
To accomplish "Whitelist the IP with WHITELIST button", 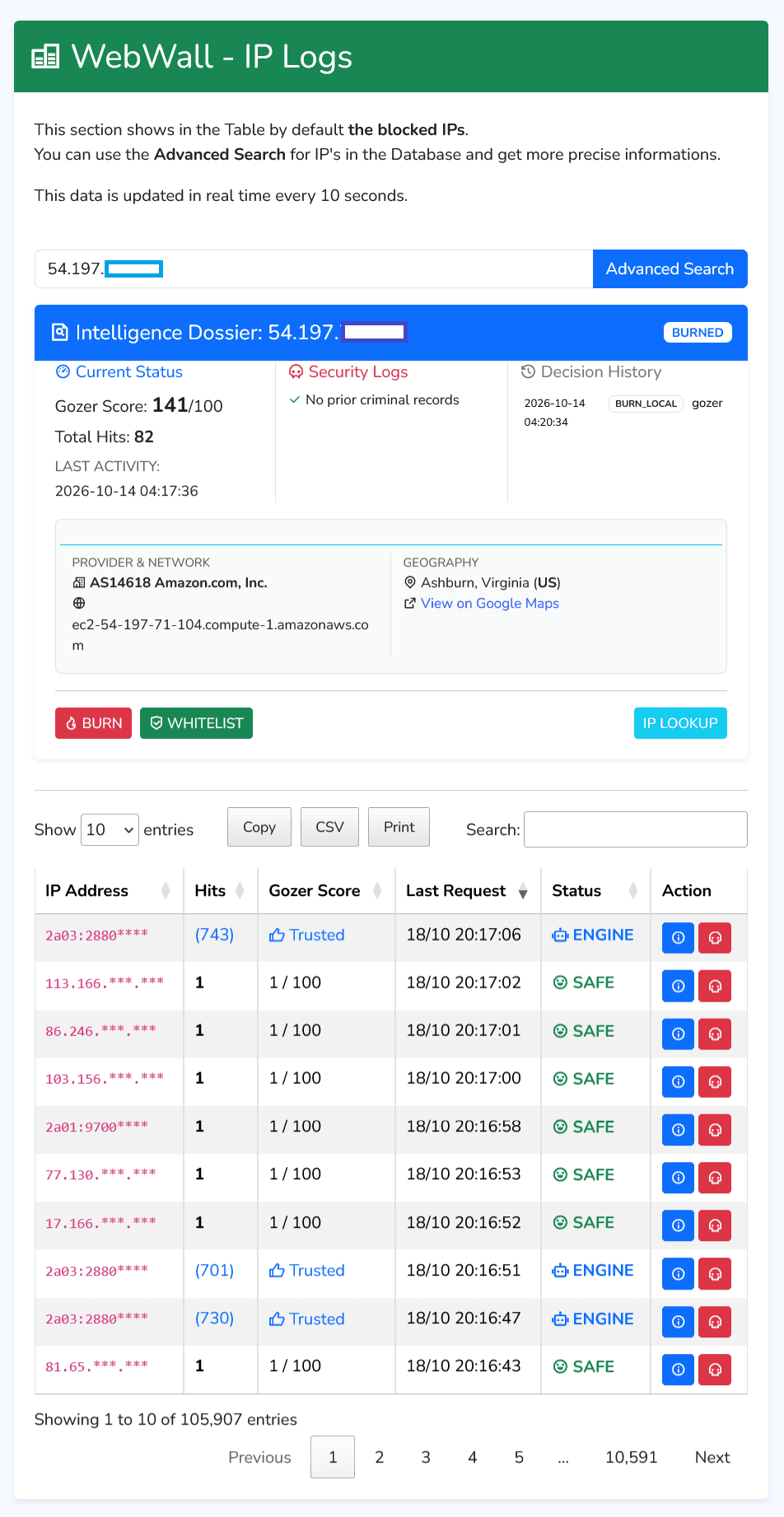I will click(x=196, y=723).
